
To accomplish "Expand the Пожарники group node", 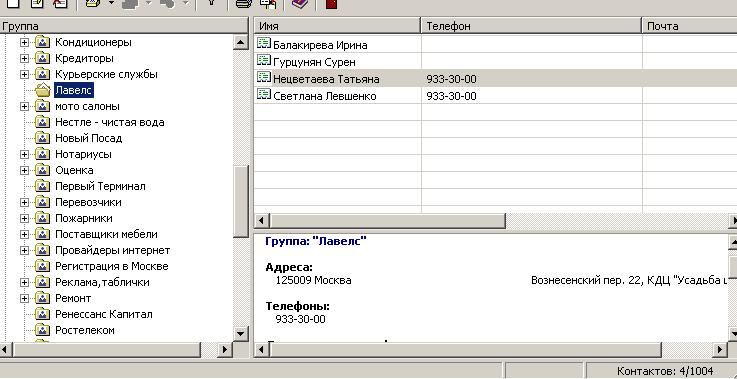I will [x=24, y=219].
